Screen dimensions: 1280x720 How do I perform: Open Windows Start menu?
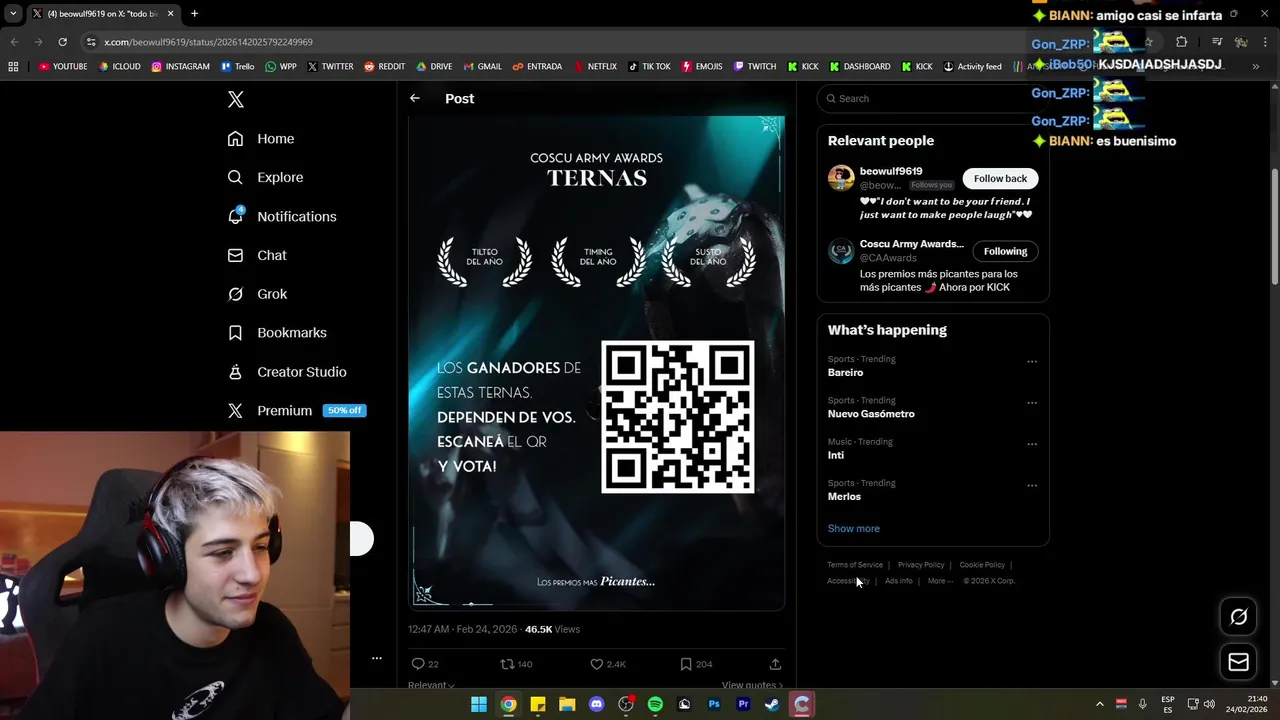479,704
